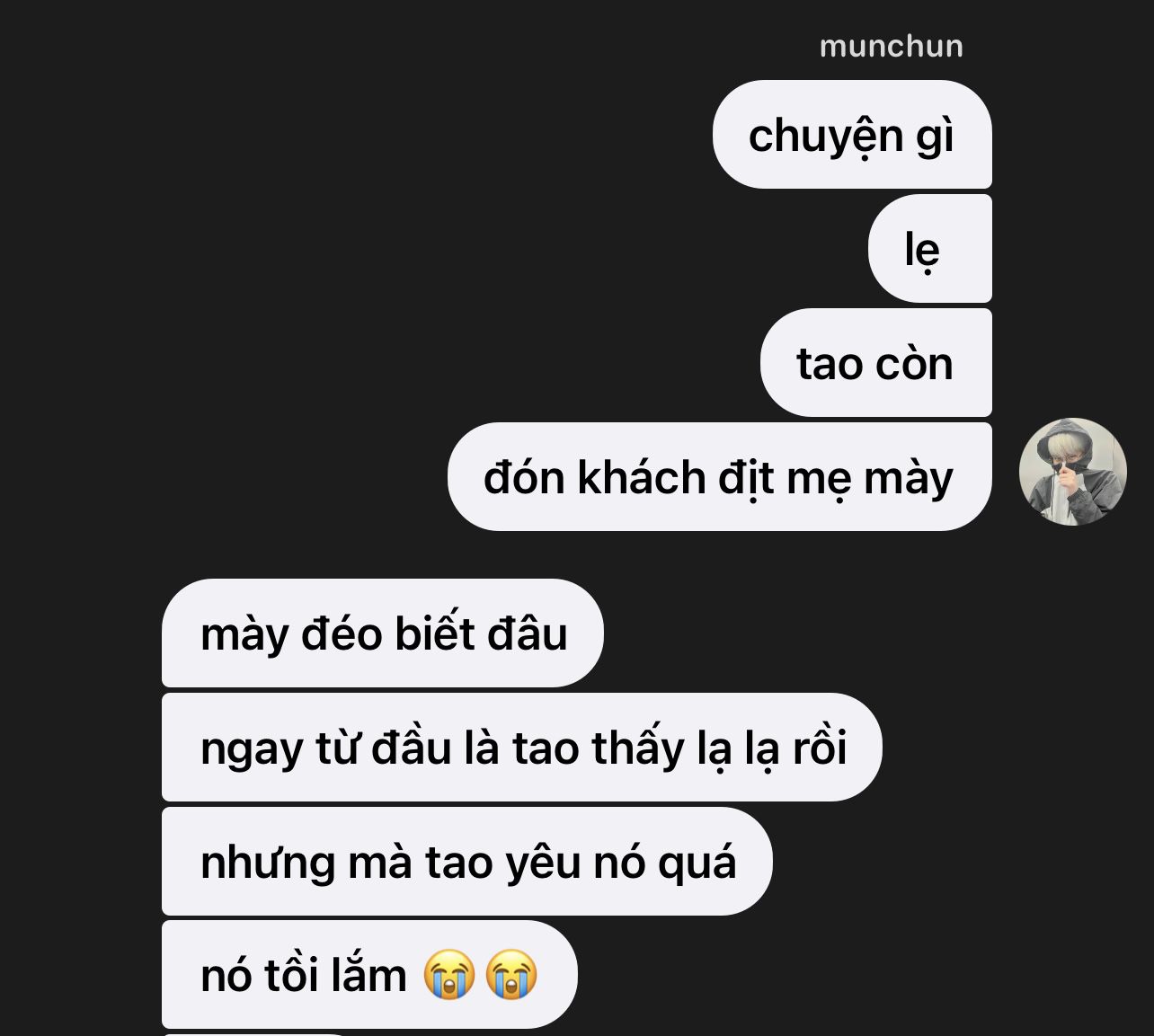Tap the munchun sender name label
1154x1036 pixels.
(x=891, y=46)
